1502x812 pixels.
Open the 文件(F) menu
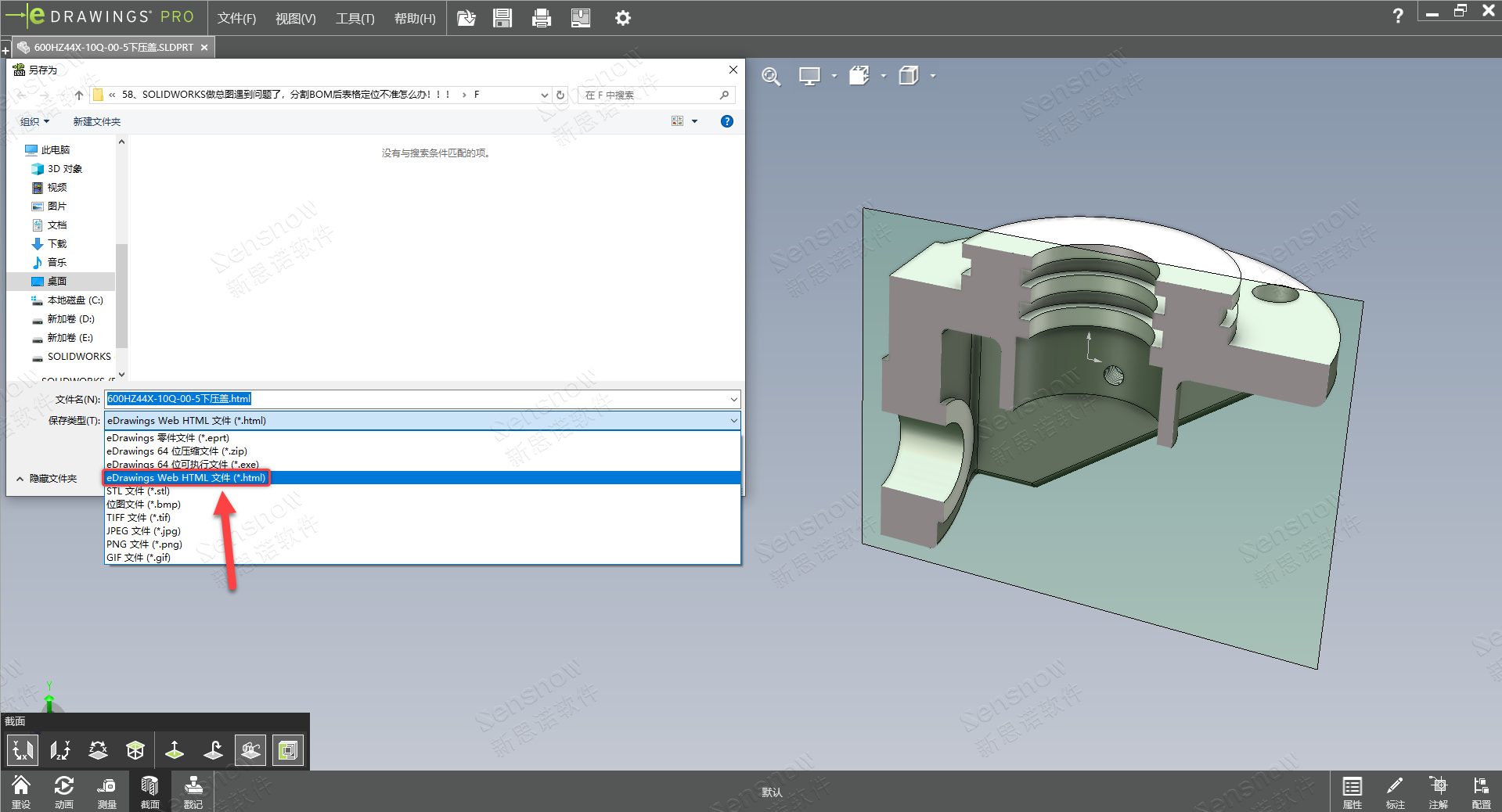(236, 18)
